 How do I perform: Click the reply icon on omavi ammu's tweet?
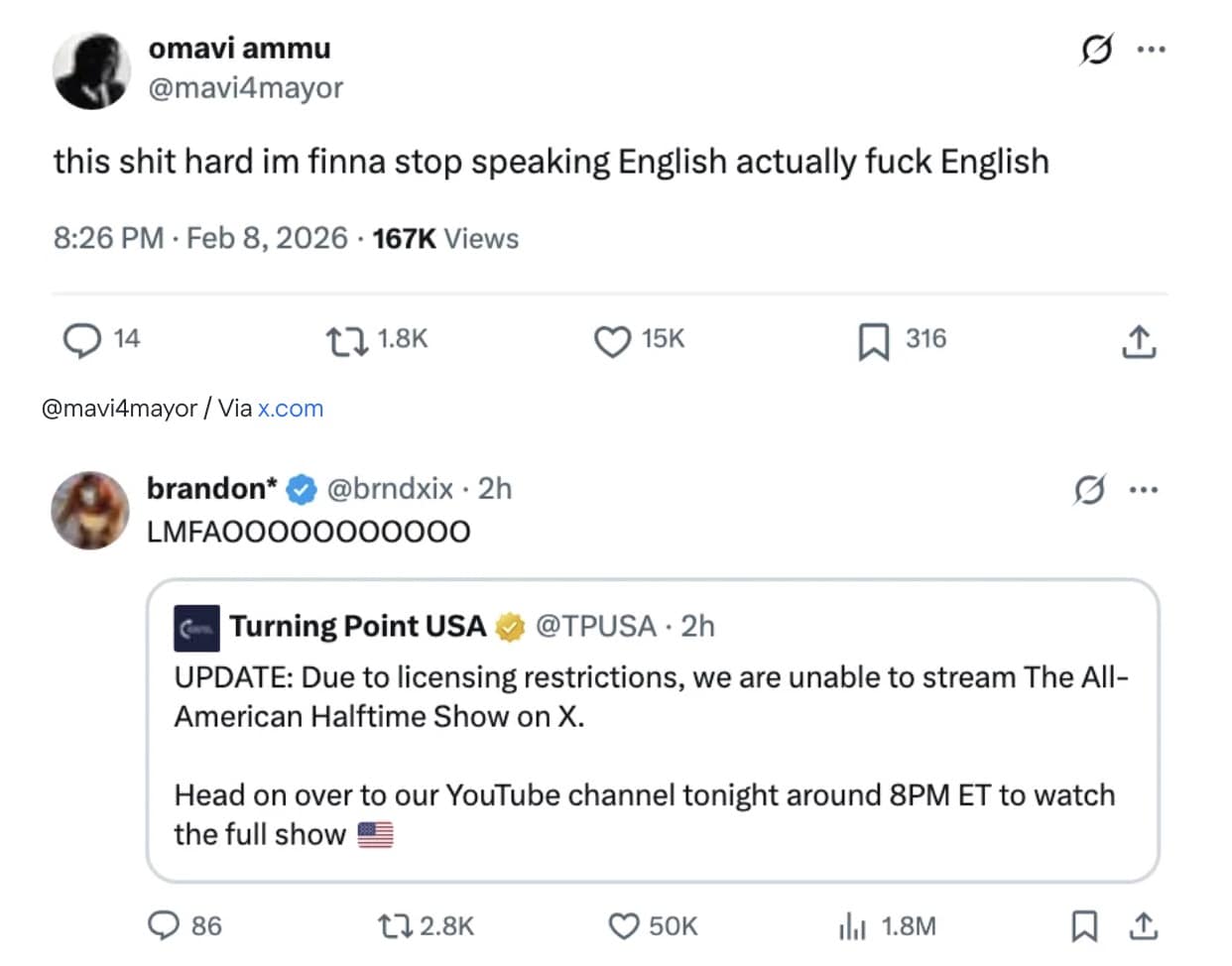(x=81, y=340)
